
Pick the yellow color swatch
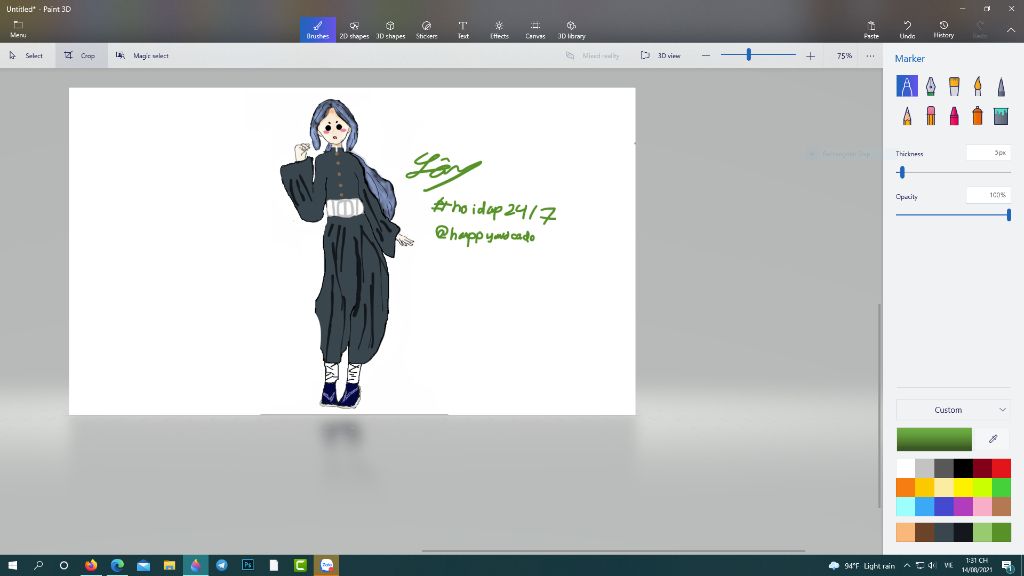point(963,487)
